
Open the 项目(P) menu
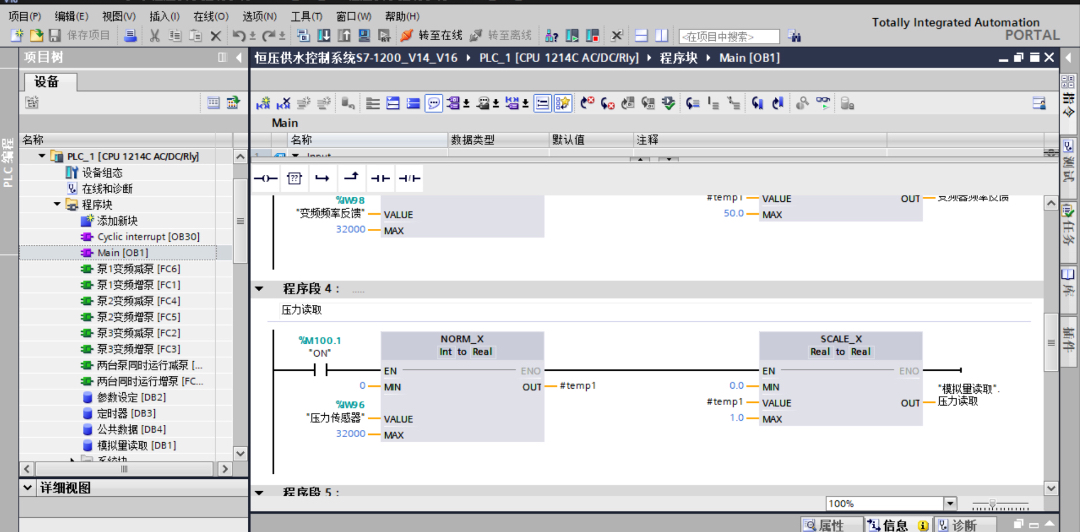click(x=24, y=16)
